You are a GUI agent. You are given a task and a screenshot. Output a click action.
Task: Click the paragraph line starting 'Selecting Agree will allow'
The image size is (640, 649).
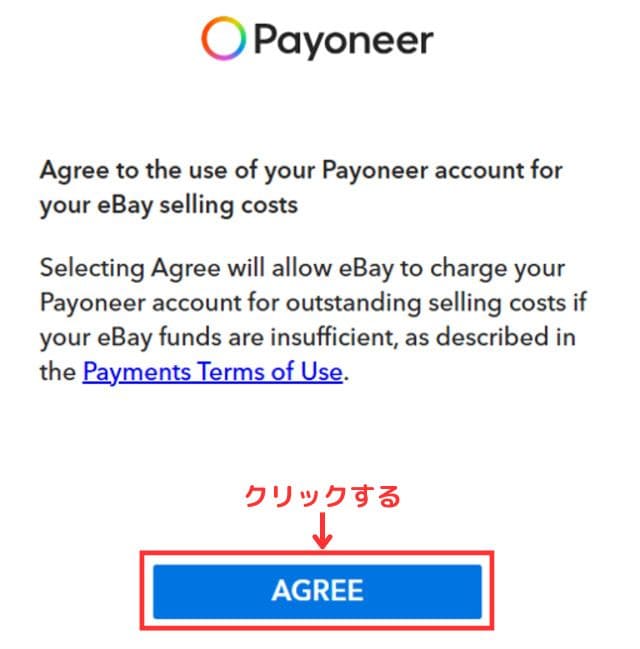(x=302, y=269)
